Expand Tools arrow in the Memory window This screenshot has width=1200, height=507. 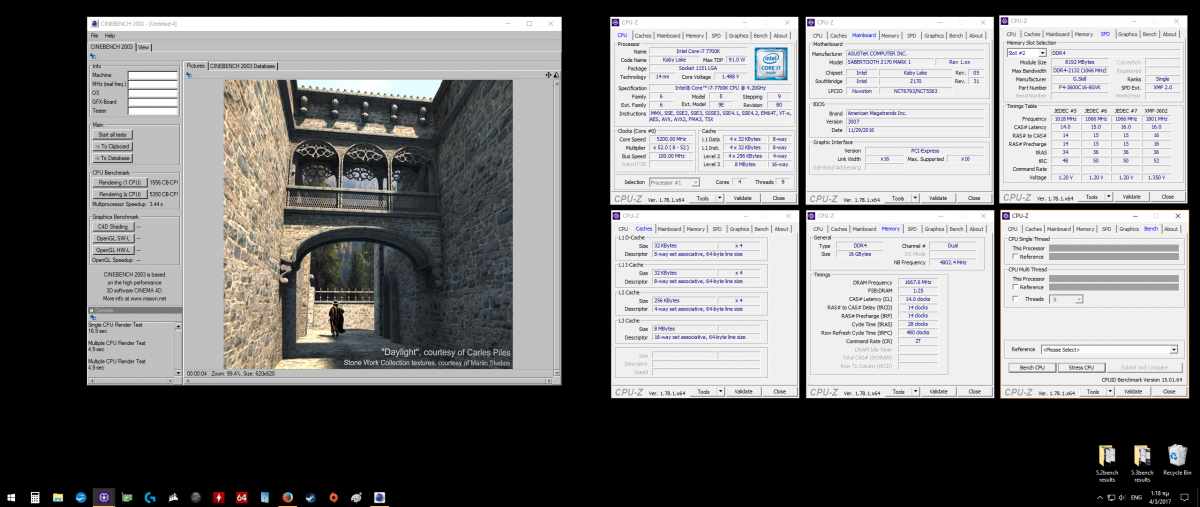[915, 392]
